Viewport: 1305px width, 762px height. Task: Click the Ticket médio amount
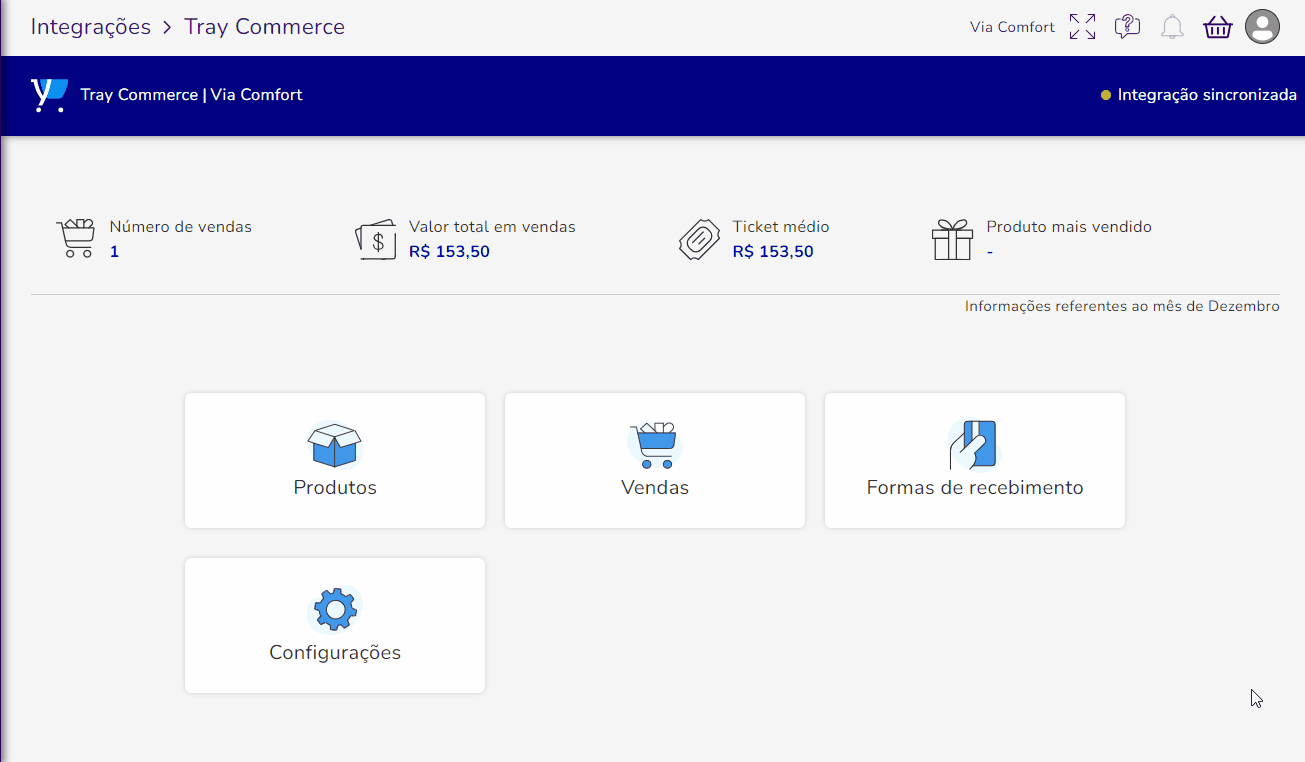(x=773, y=252)
